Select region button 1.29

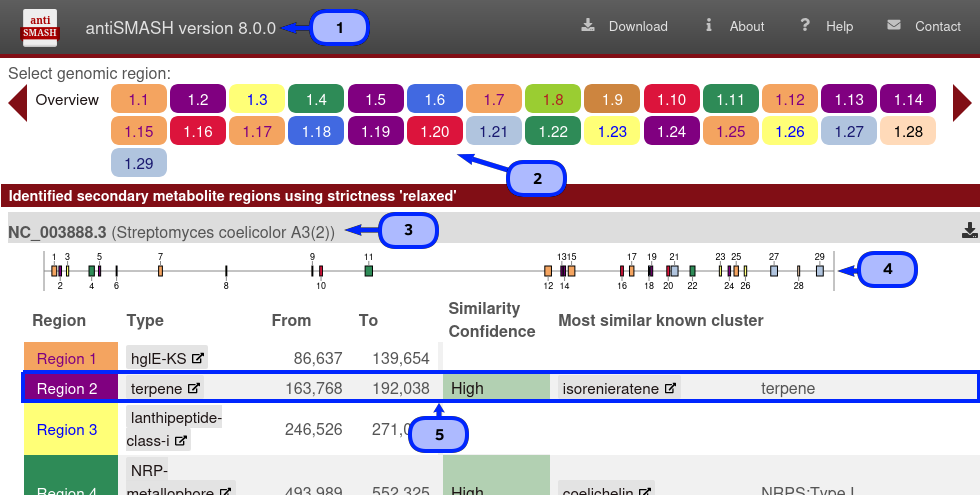pyautogui.click(x=139, y=163)
